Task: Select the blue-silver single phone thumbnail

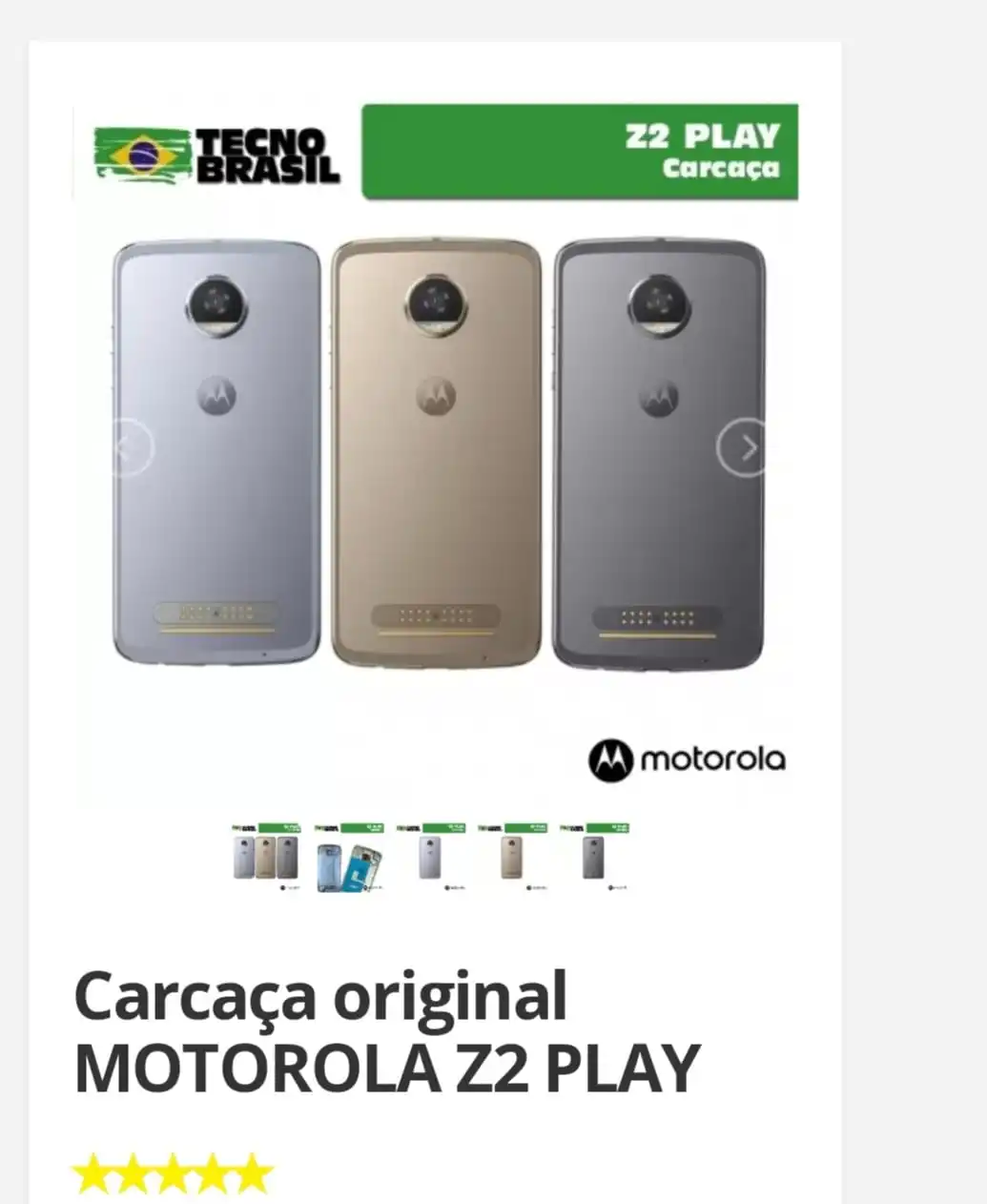Action: click(431, 857)
